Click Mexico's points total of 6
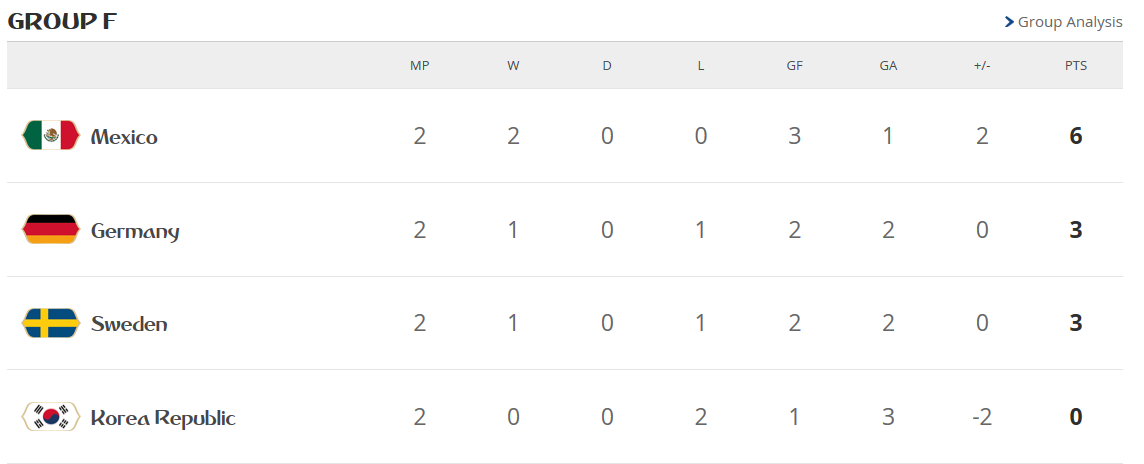Screen dimensions: 1144x464 pyautogui.click(x=1076, y=136)
